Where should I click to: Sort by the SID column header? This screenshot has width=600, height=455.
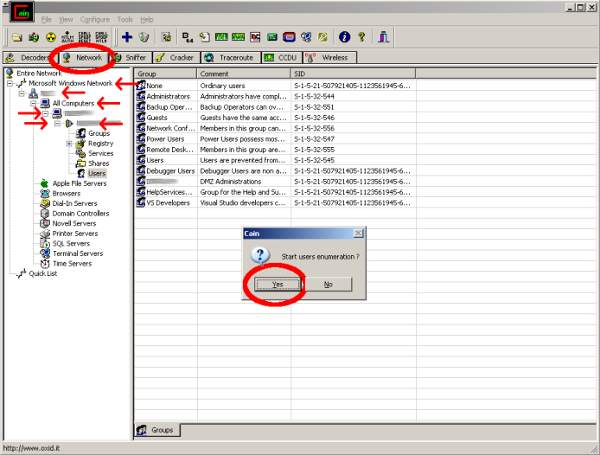coord(353,73)
